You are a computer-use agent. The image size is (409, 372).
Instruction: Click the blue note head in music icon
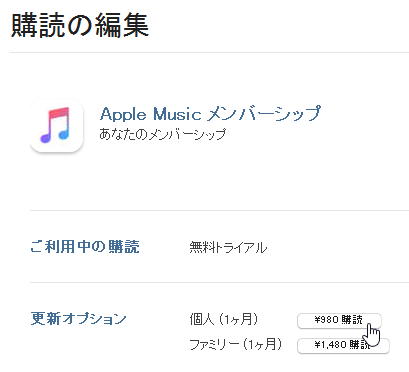click(x=64, y=133)
